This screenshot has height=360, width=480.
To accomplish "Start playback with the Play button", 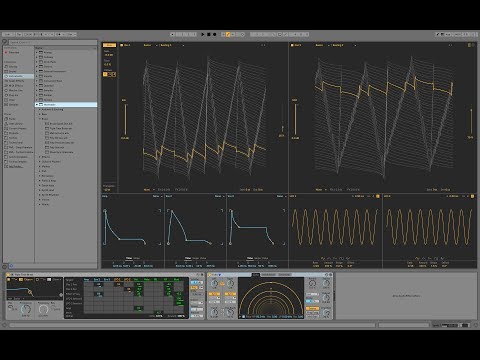I will click(203, 34).
